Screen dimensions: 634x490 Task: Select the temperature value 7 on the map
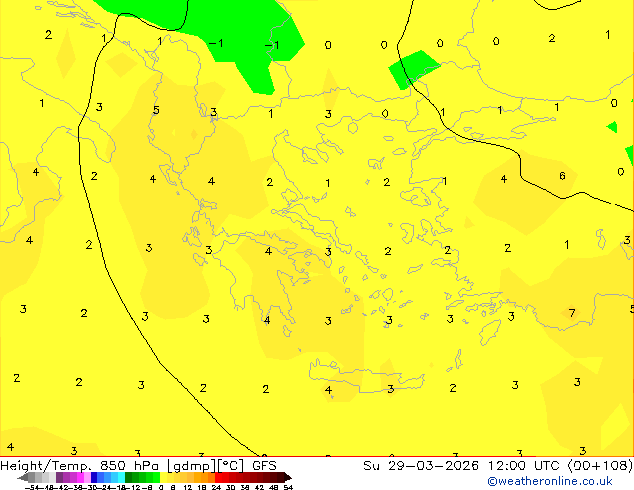tap(572, 313)
